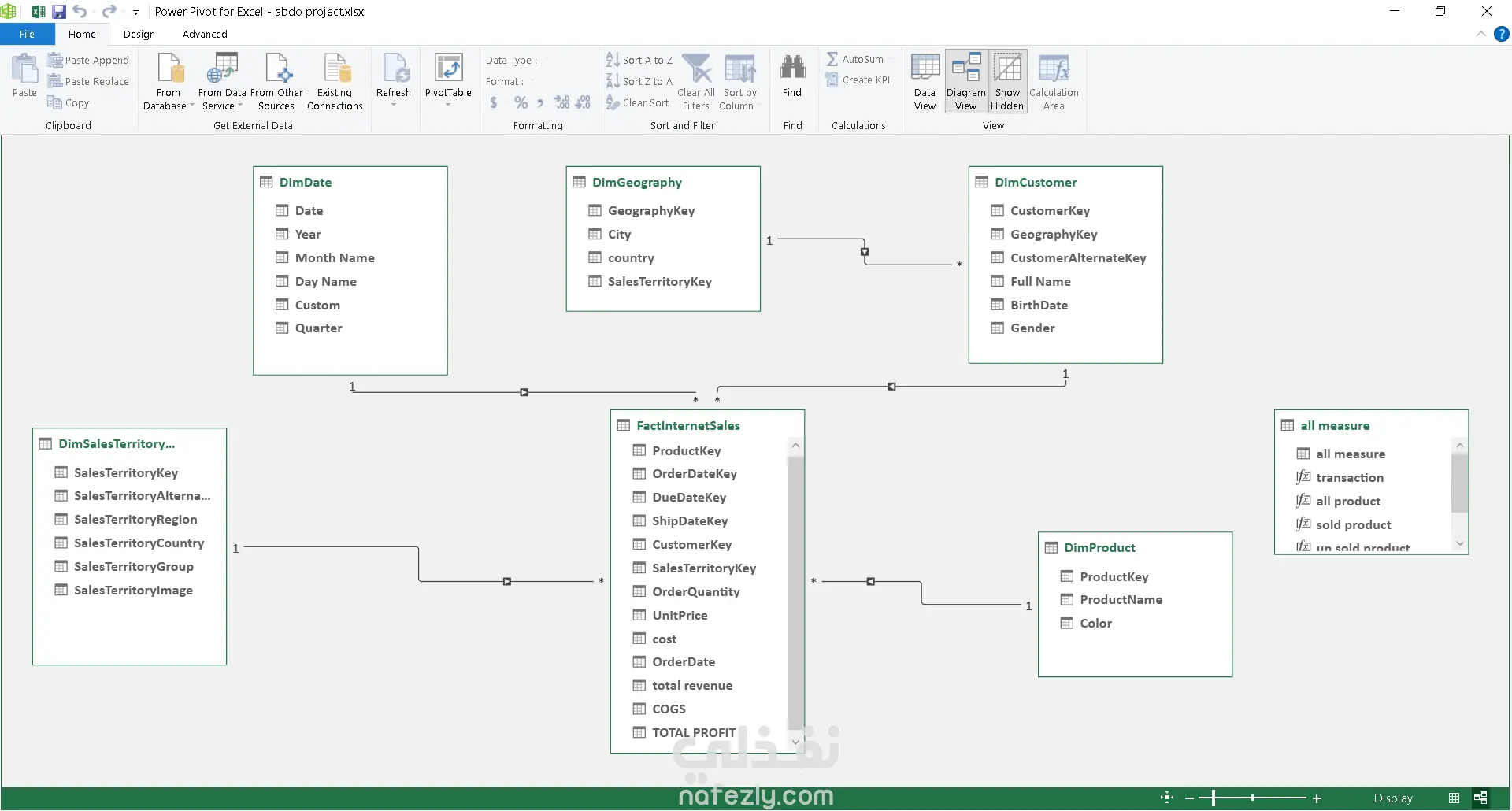Switch to the Design tab
The height and width of the screenshot is (811, 1512).
(139, 34)
